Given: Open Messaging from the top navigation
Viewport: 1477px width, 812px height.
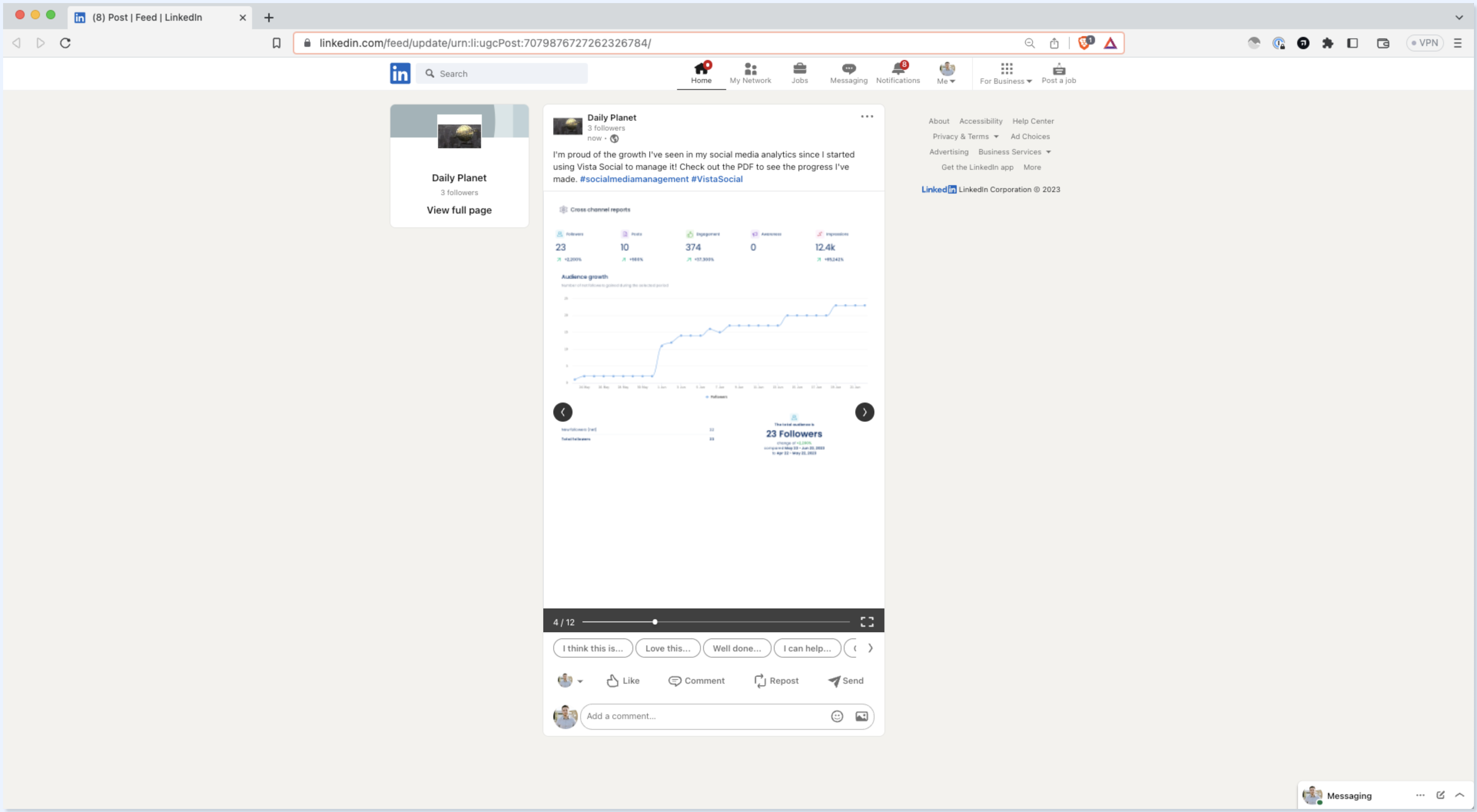Looking at the screenshot, I should click(849, 73).
